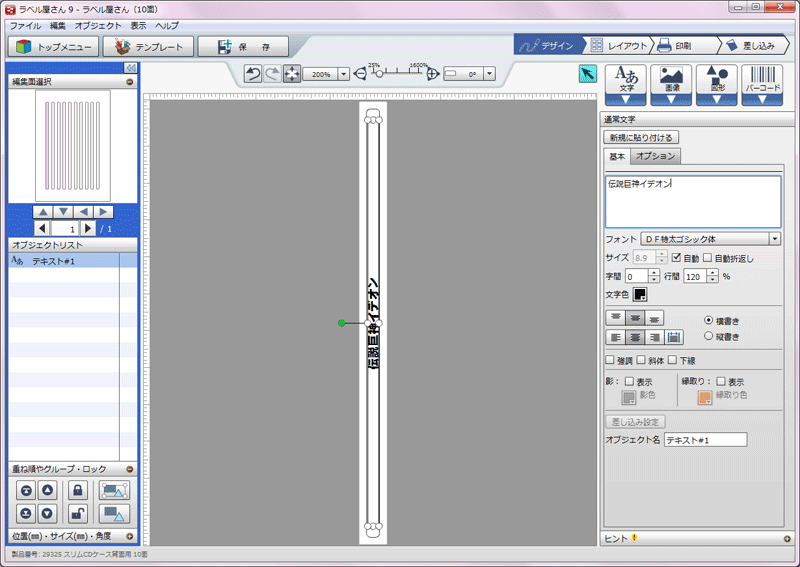Enable outline 縁取り 表示 checkbox

[x=721, y=381]
